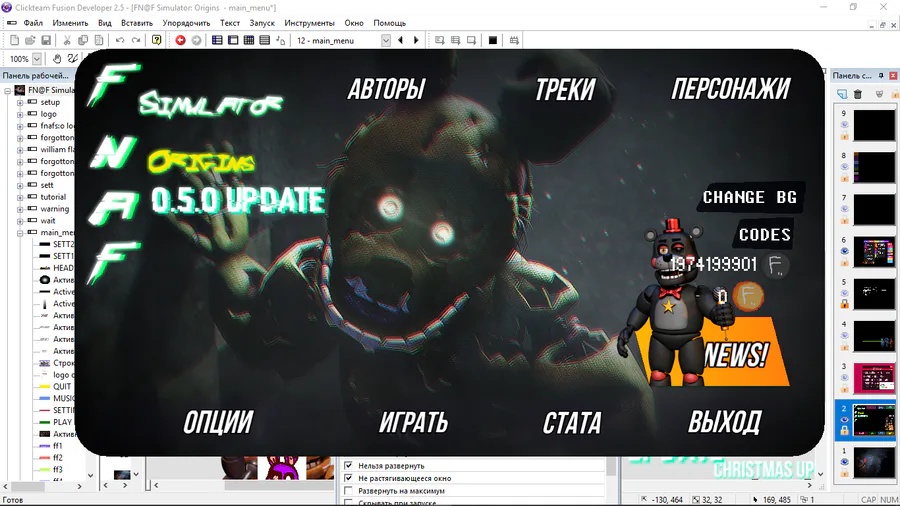Open the yellow Help question mark icon
900x506 pixels.
(x=157, y=40)
